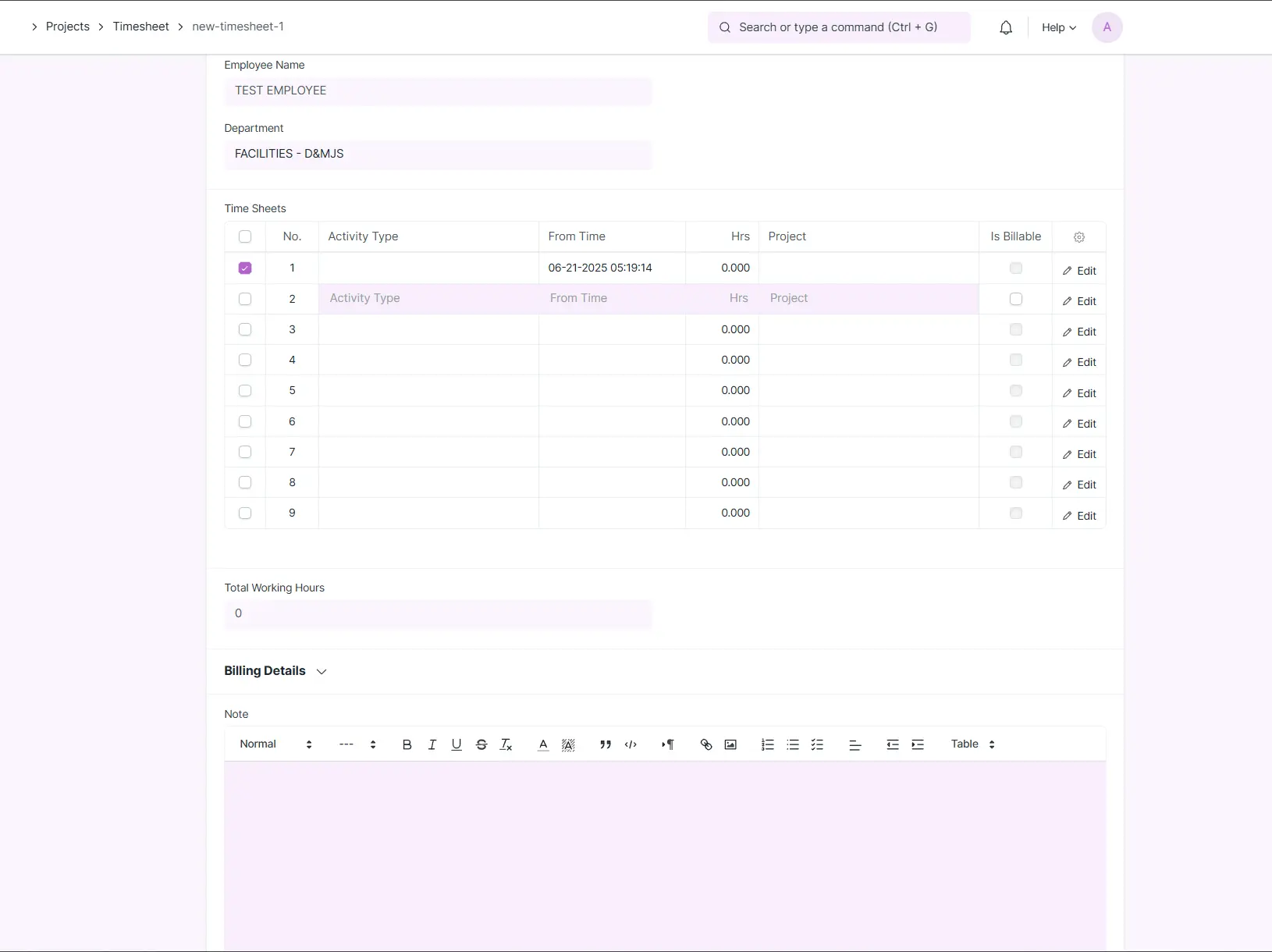This screenshot has width=1272, height=952.
Task: Collapse the Billing Details section
Action: coord(321,671)
